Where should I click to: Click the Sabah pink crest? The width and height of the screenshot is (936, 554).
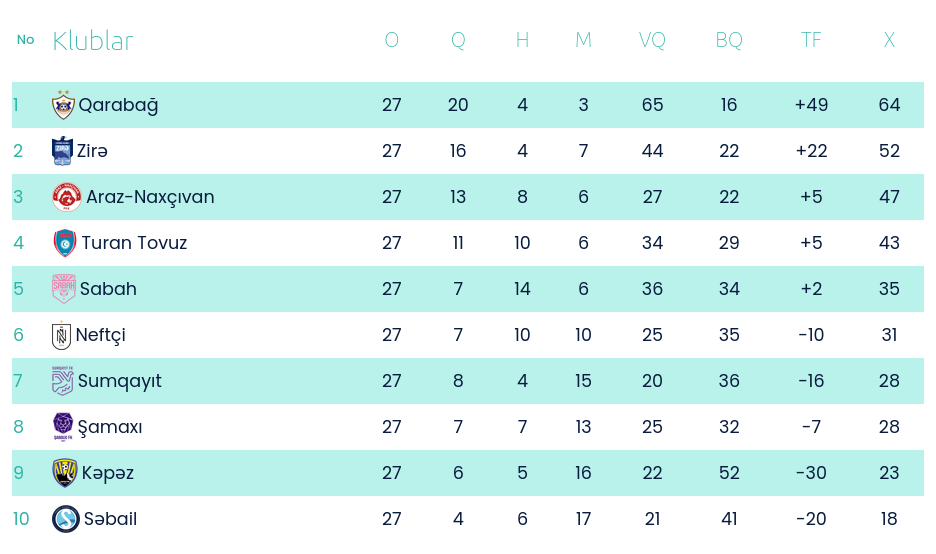click(x=64, y=289)
